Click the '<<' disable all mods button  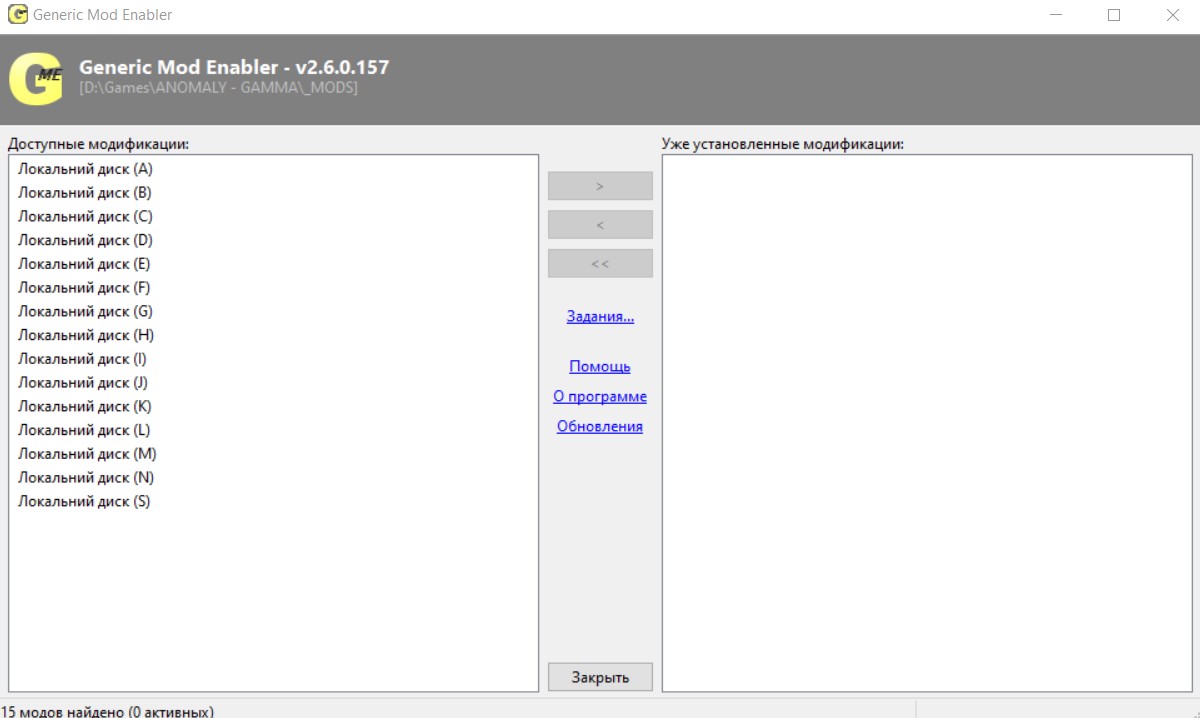coord(600,264)
